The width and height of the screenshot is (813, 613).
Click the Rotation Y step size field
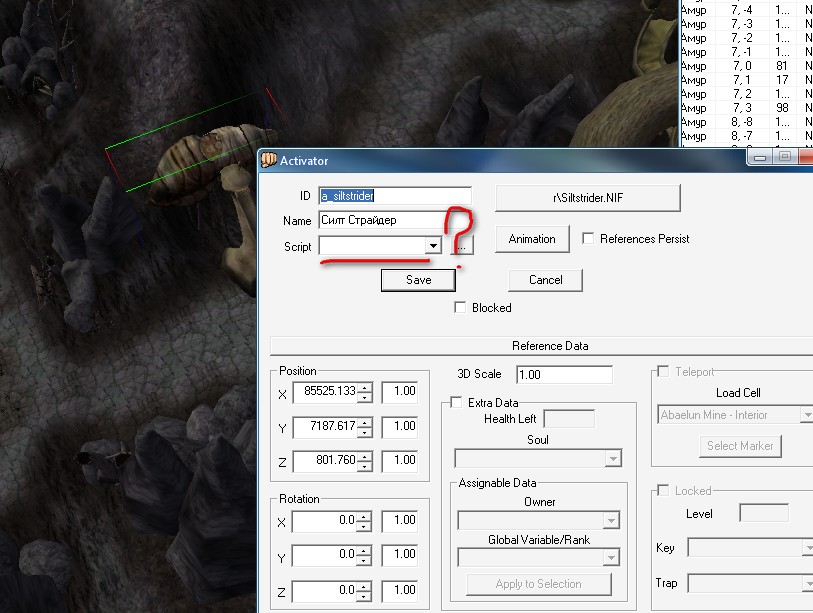tap(400, 555)
